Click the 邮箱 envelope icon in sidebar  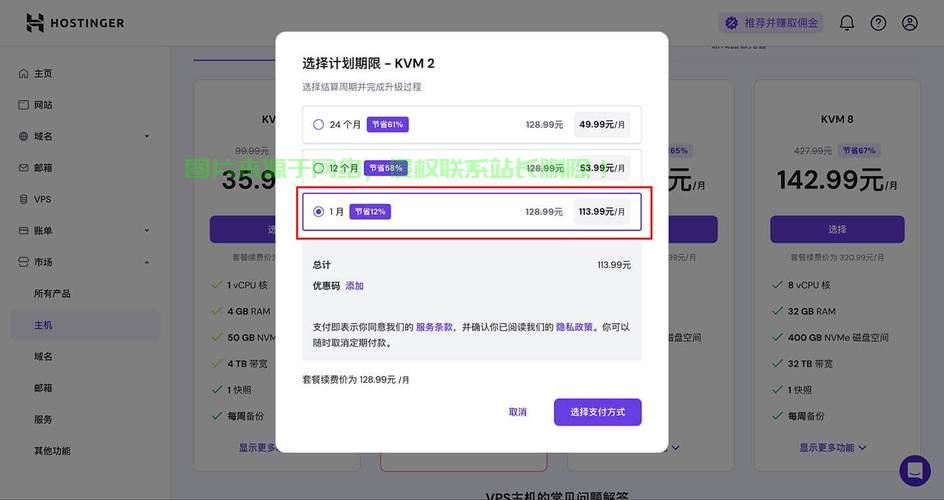[x=24, y=168]
